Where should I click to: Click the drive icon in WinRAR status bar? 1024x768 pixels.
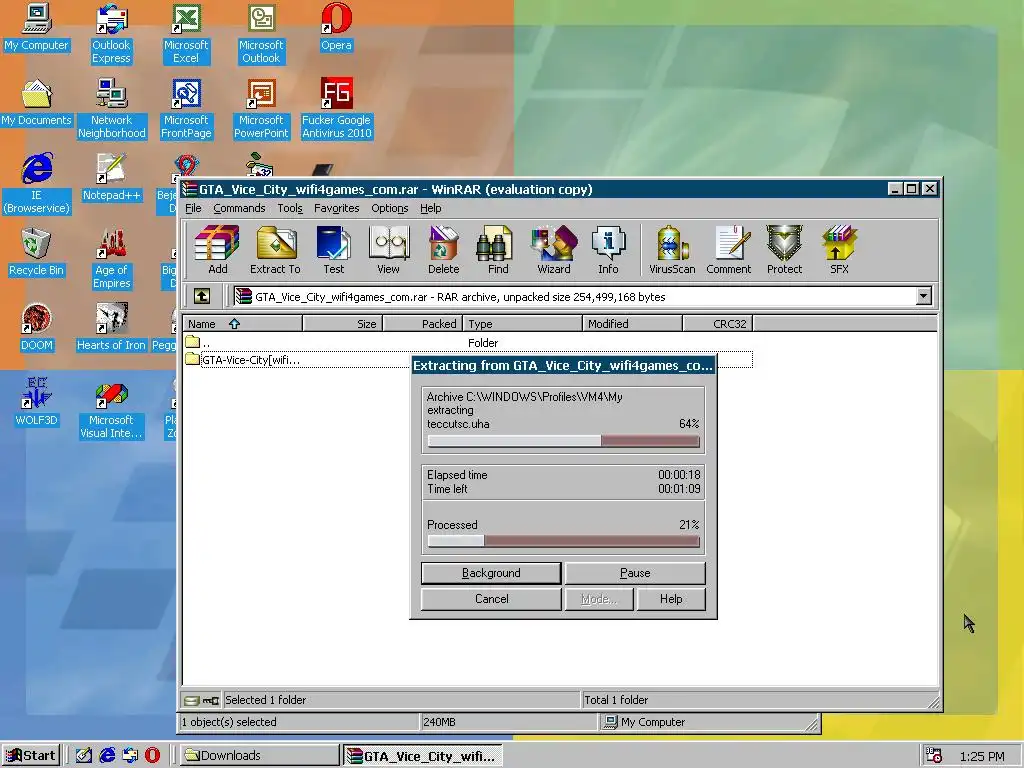click(x=191, y=701)
